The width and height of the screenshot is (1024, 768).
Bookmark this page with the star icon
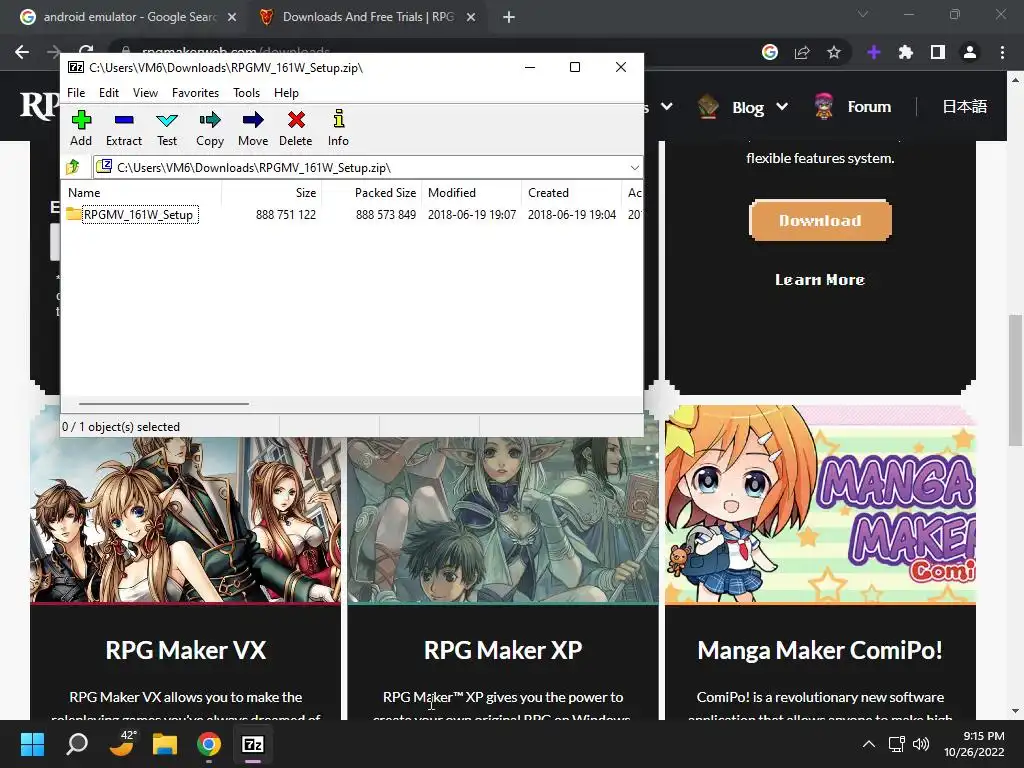[x=834, y=52]
